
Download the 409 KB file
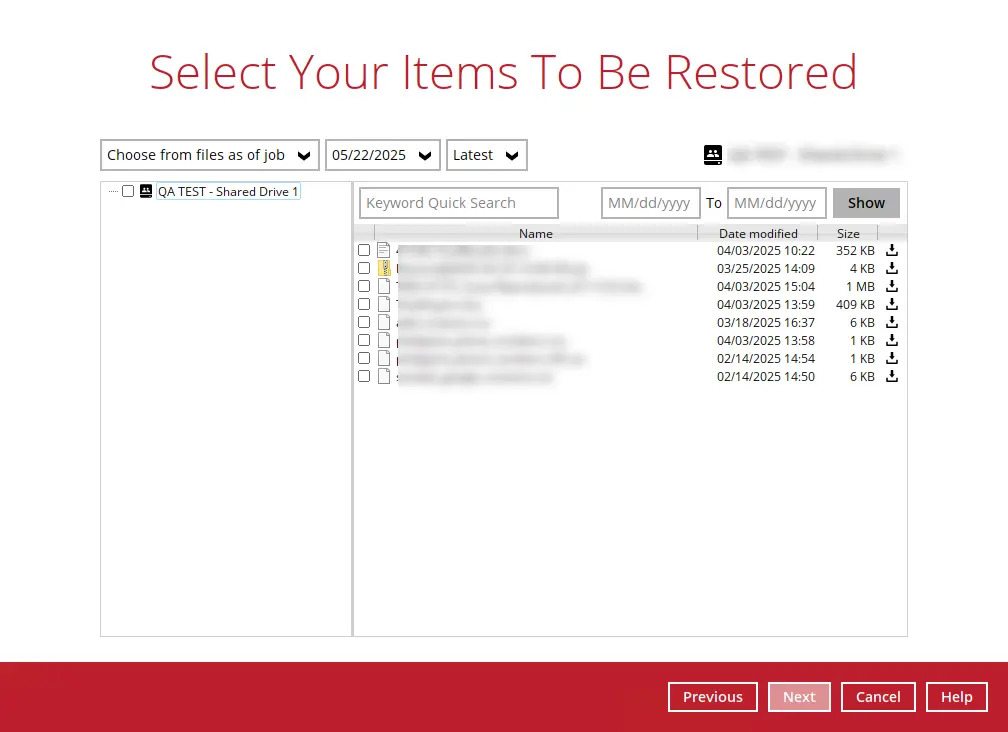[891, 304]
